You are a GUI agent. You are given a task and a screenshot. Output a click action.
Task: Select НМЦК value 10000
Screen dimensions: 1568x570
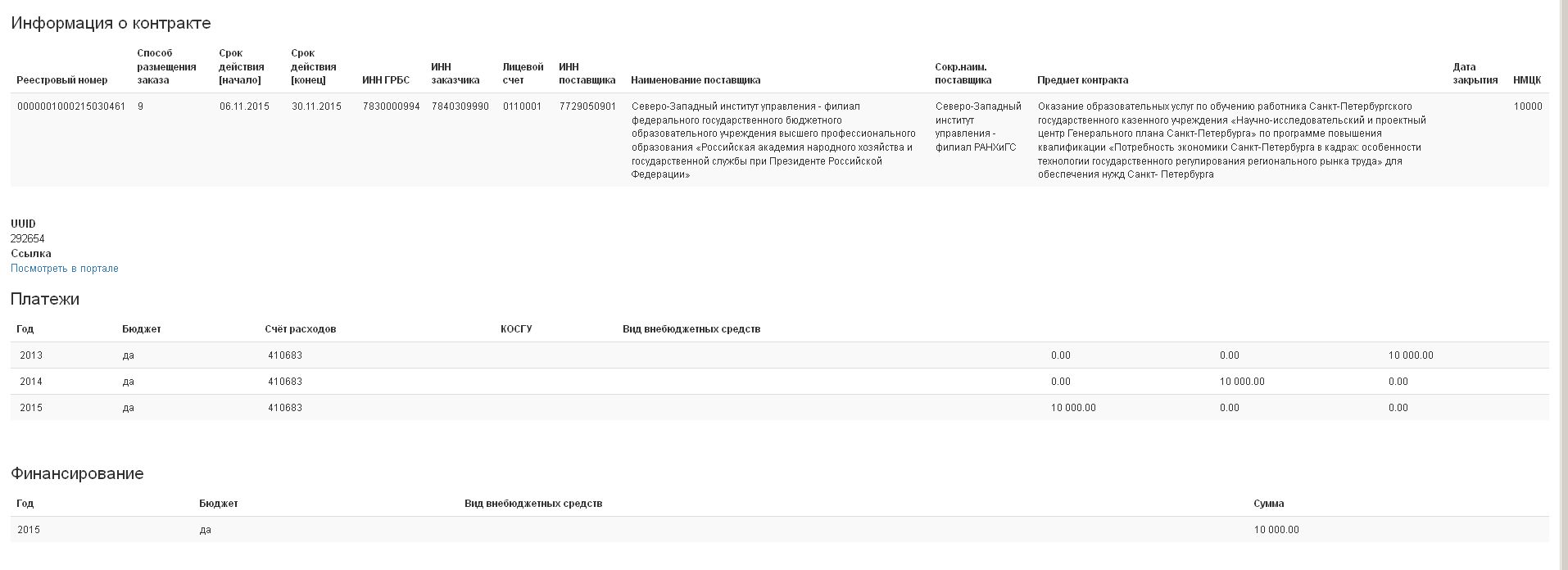(1528, 106)
